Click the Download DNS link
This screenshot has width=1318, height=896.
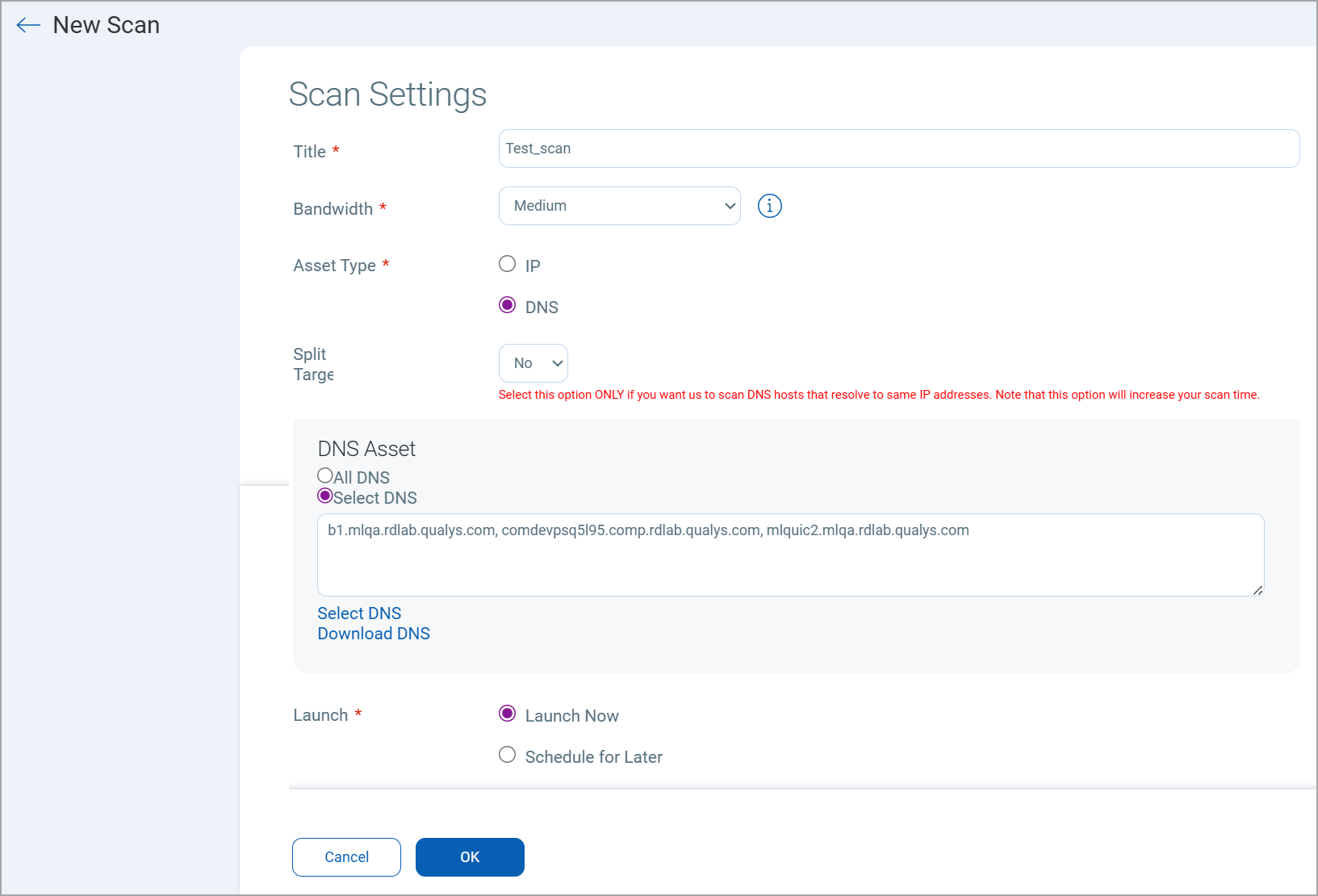click(x=374, y=634)
